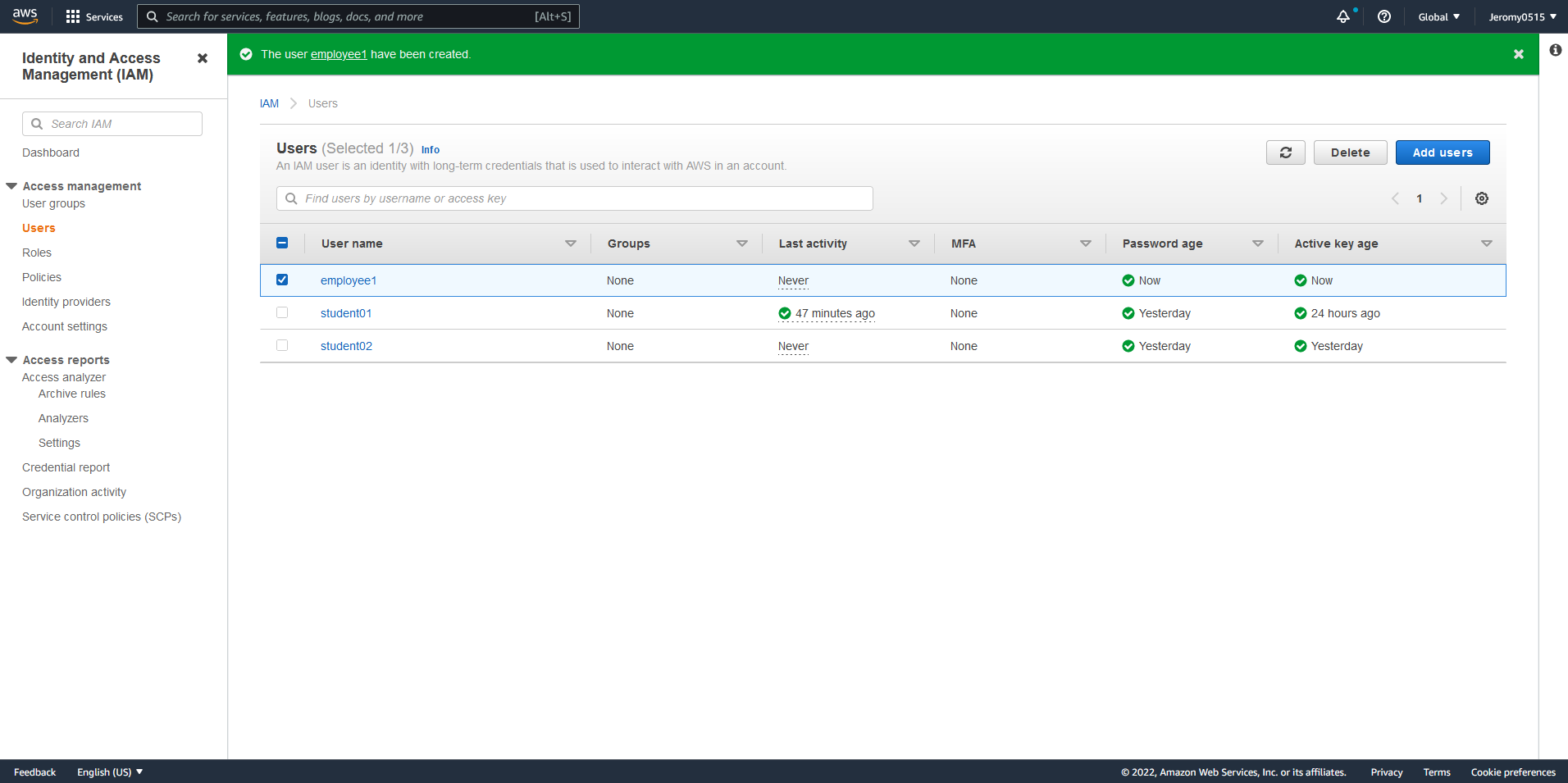Click the IAM breadcrumb link
1568x783 pixels.
(x=269, y=103)
